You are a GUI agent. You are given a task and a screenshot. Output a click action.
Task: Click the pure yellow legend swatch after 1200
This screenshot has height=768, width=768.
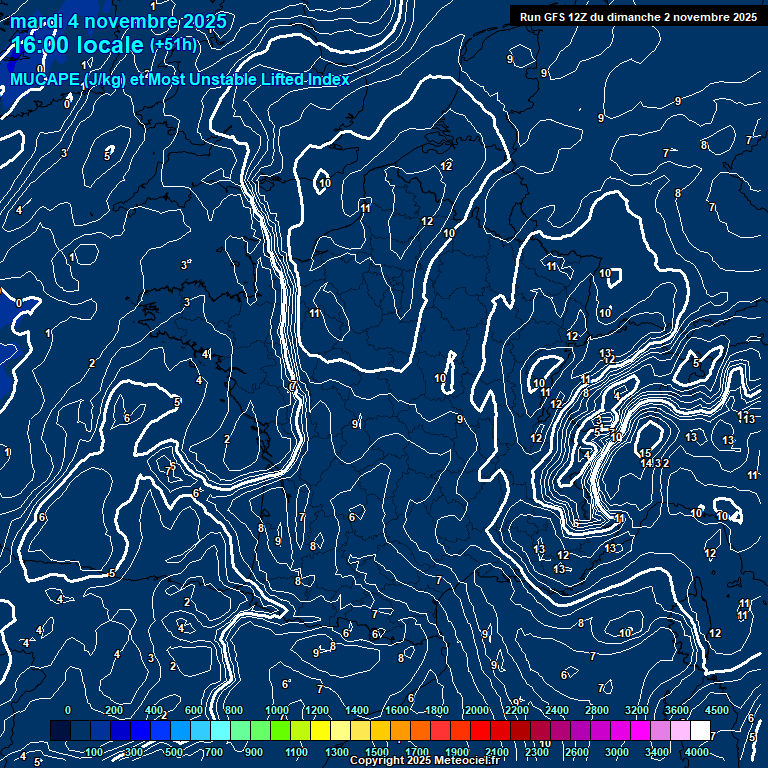tap(320, 730)
